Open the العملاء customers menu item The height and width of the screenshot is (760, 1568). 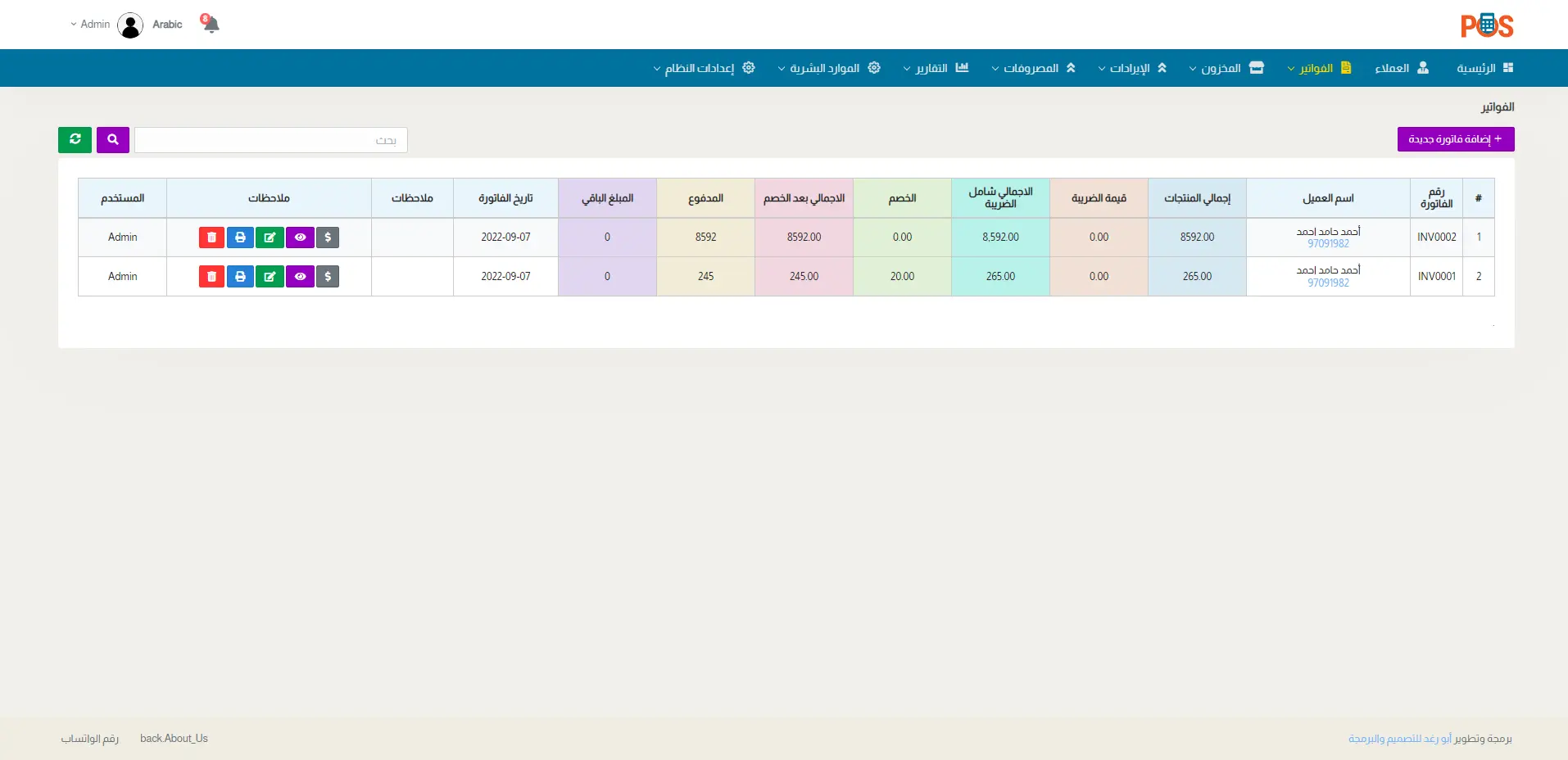click(1401, 68)
